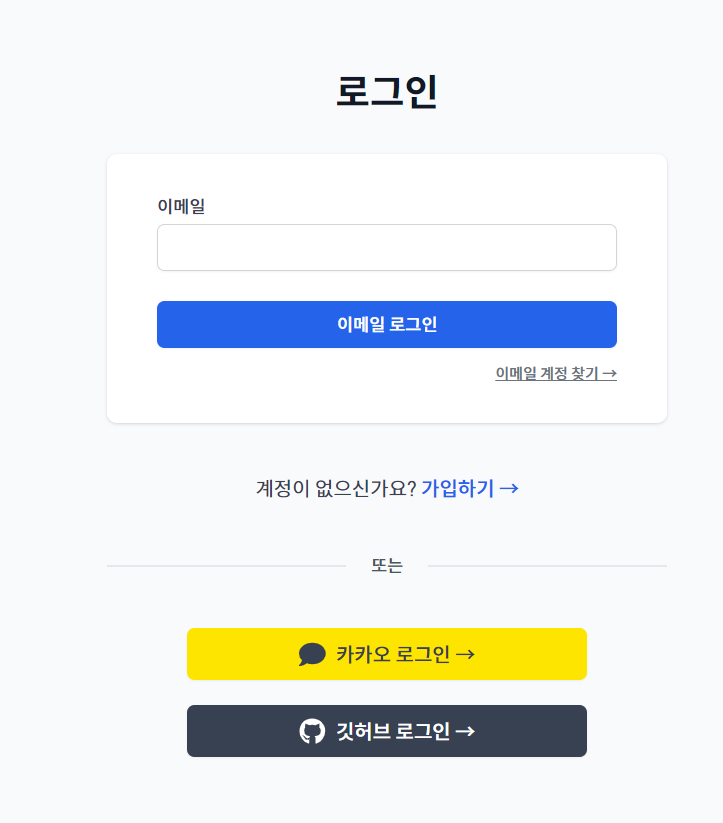The width and height of the screenshot is (723, 823).
Task: Click the 로그인 page heading
Action: point(386,91)
